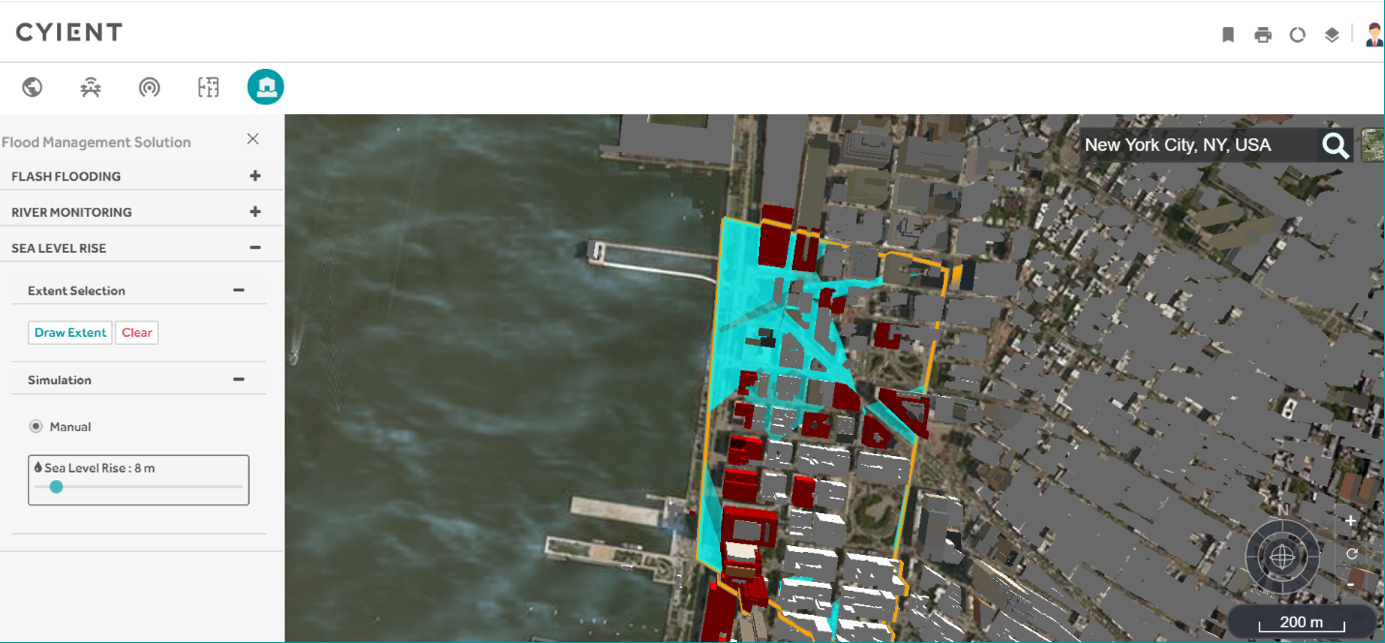Collapse the Sea Level Rise section
Screen dimensions: 1385x643
[x=255, y=248]
